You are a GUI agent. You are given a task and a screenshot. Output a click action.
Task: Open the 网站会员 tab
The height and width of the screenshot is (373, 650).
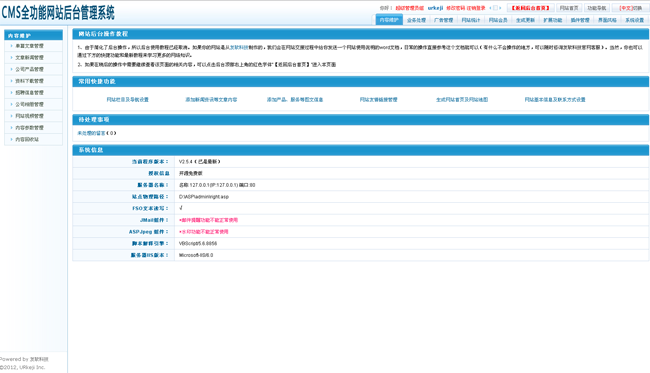coord(498,20)
